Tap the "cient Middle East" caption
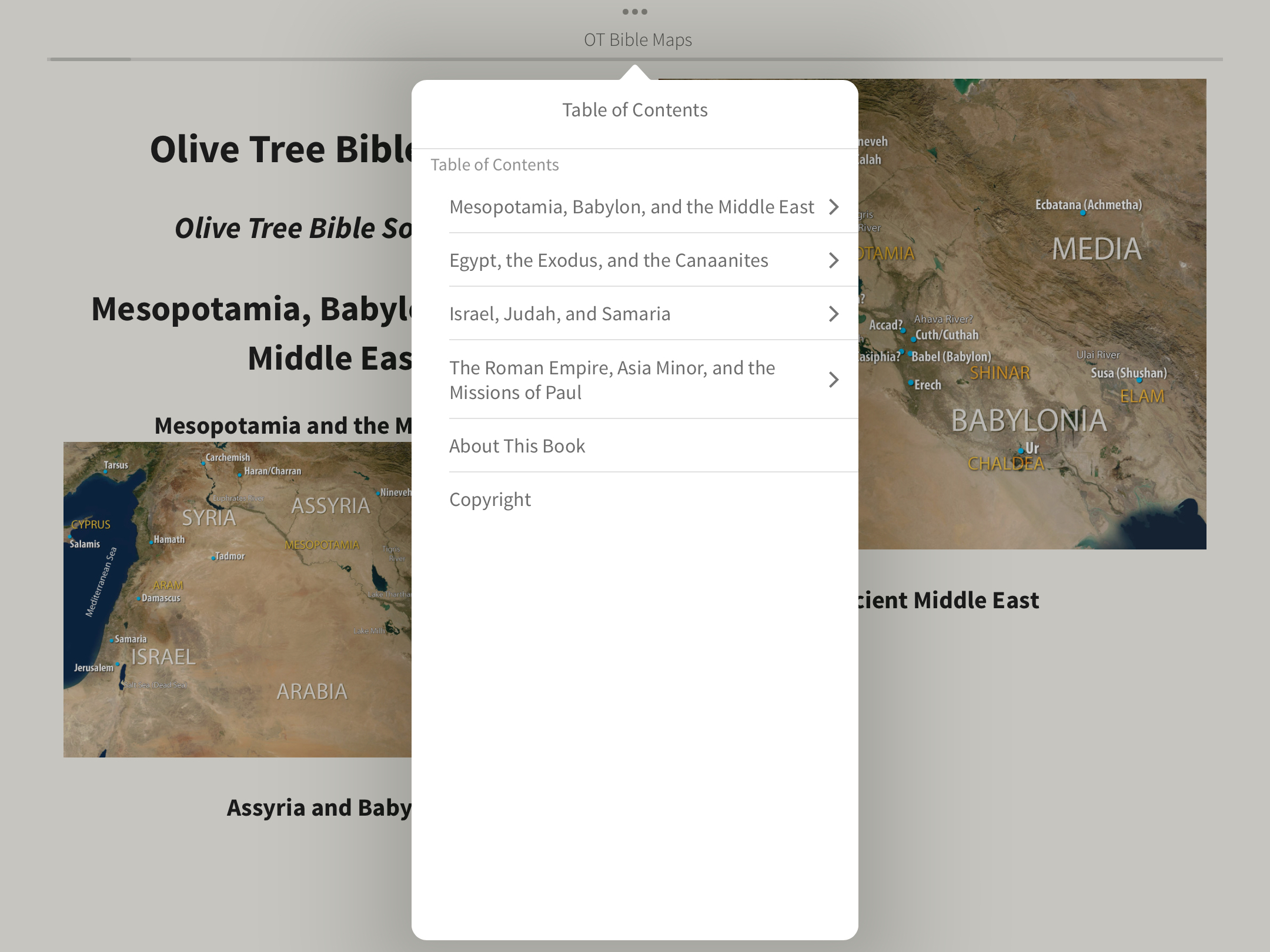This screenshot has height=952, width=1270. coord(948,600)
